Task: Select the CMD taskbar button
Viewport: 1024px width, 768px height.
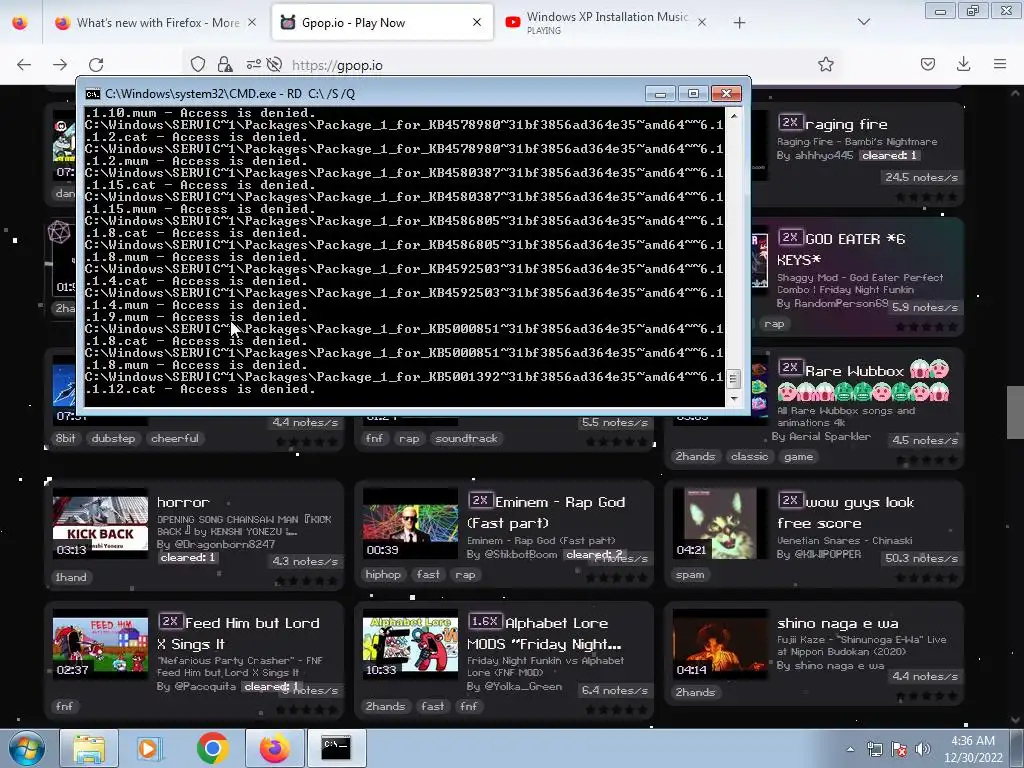Action: 336,748
